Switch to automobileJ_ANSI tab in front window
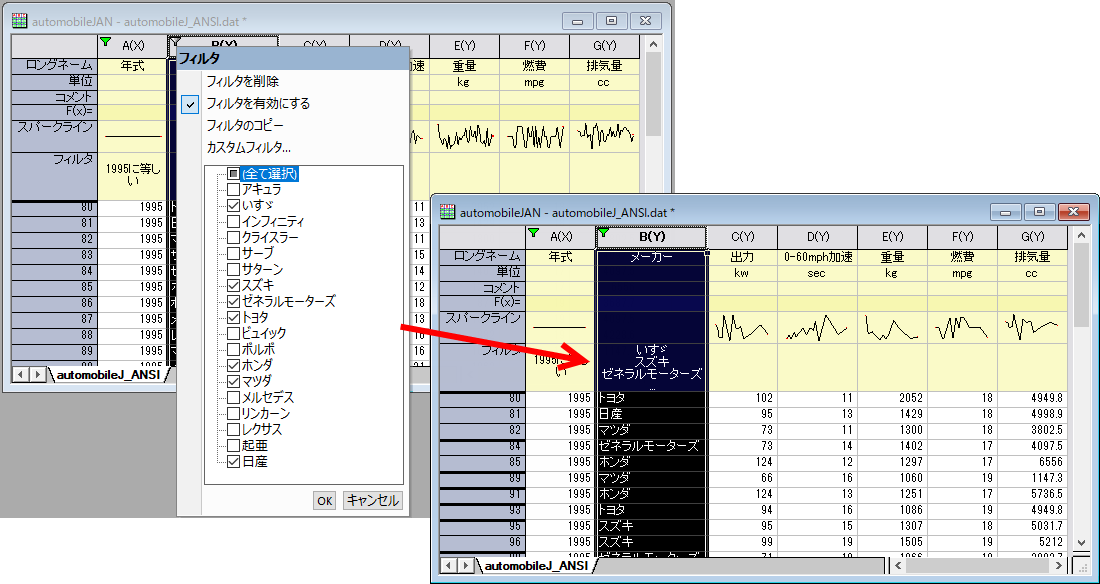Viewport: 1100px width, 584px height. click(x=537, y=565)
